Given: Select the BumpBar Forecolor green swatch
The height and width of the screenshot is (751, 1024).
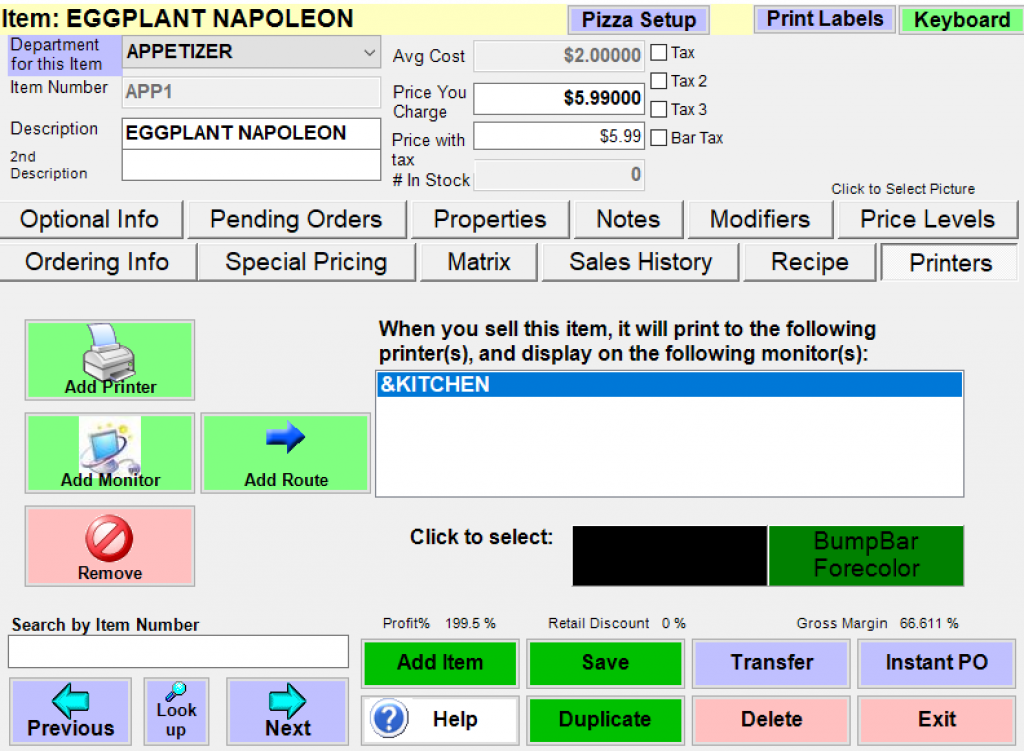Looking at the screenshot, I should point(866,556).
